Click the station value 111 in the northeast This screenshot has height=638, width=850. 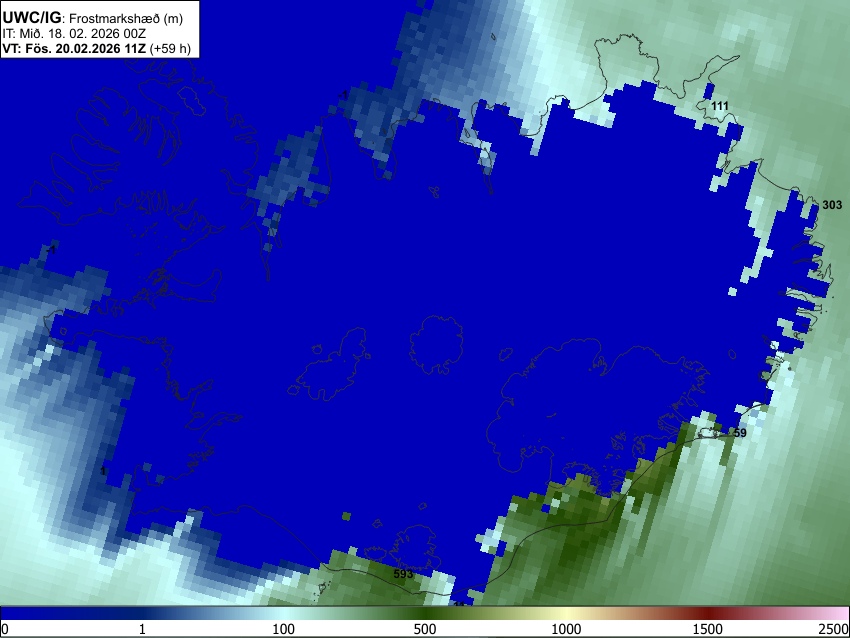(719, 106)
